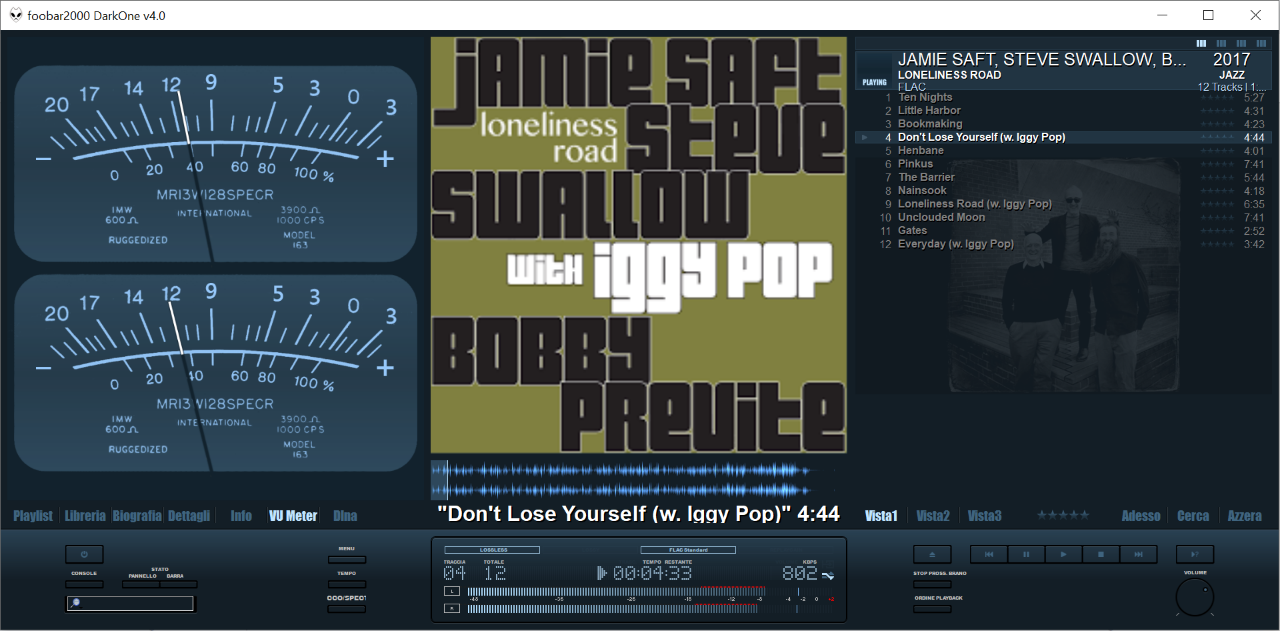Open the Libreria tab
The width and height of the screenshot is (1280, 631).
click(85, 516)
